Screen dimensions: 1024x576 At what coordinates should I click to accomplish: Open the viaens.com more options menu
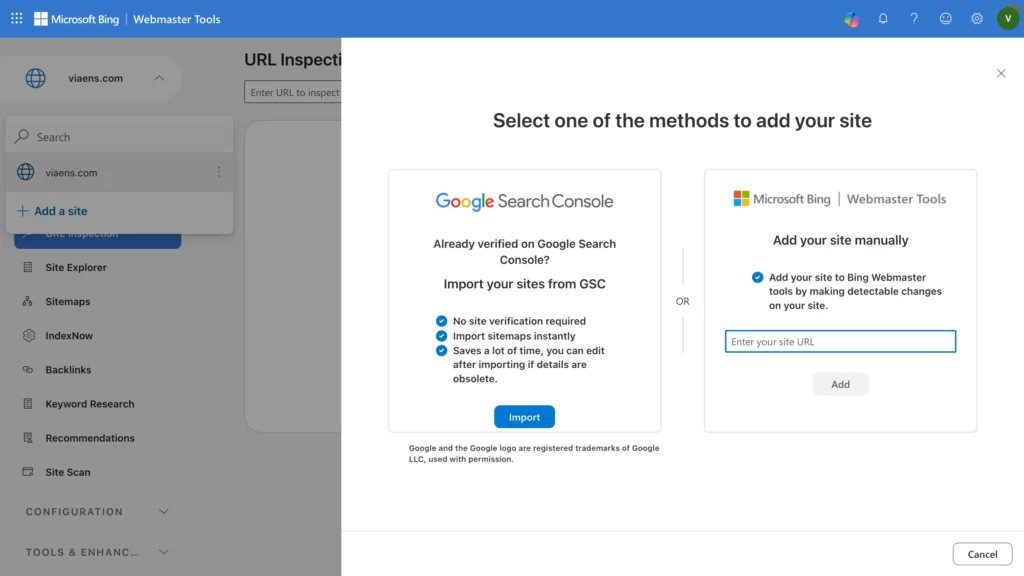(x=219, y=172)
